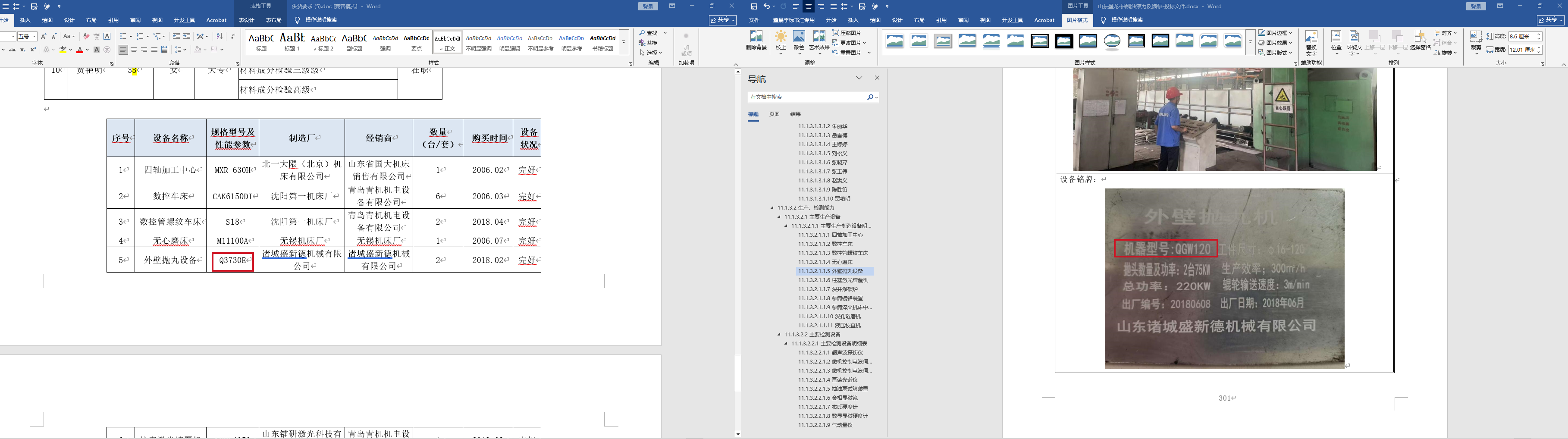Collapse the 11.1.3.2.2 主要检测设备 tree node
Screen dimensions: 1568x439
pos(779,334)
